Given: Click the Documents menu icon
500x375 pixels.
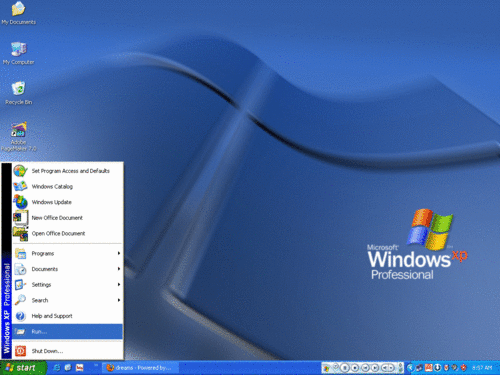Looking at the screenshot, I should coord(20,269).
